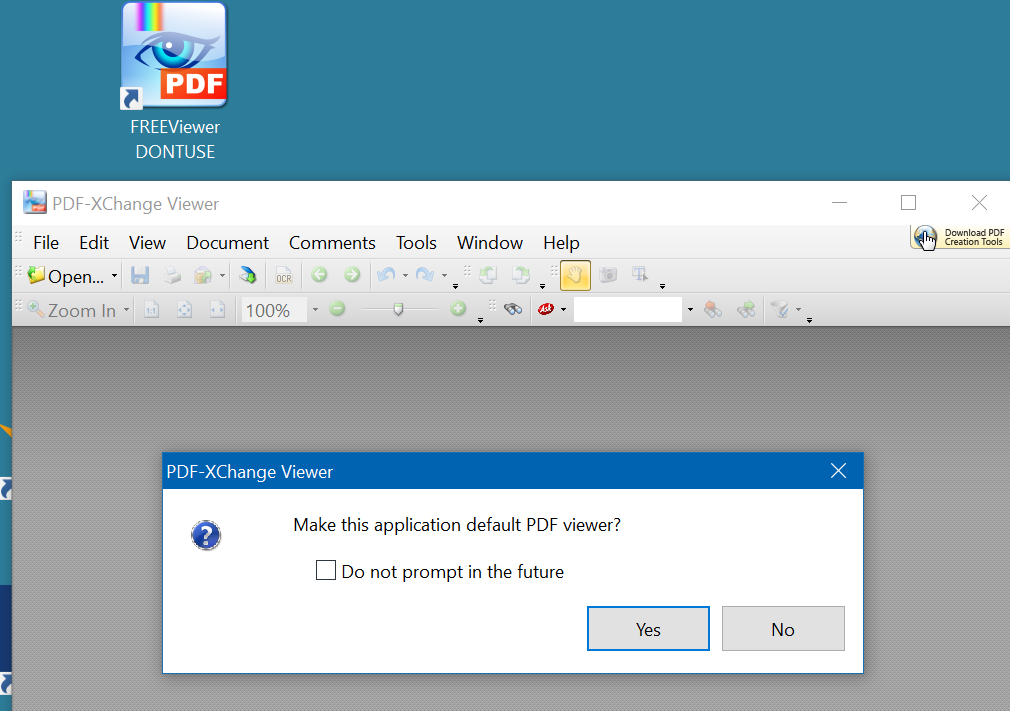Open the zoom percentage dropdown
Screen dimensions: 1010x711
(x=315, y=310)
